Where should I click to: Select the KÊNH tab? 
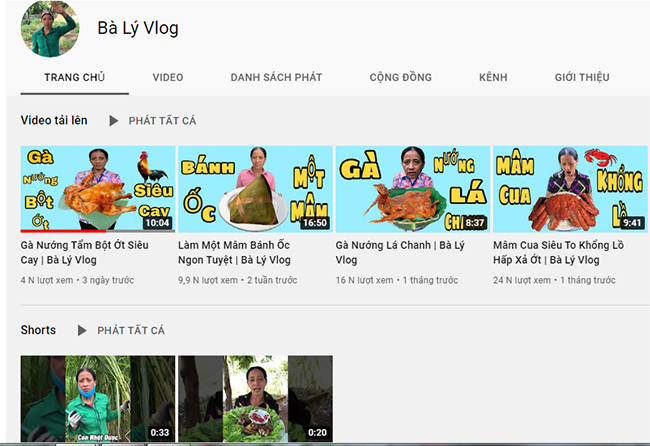(493, 77)
